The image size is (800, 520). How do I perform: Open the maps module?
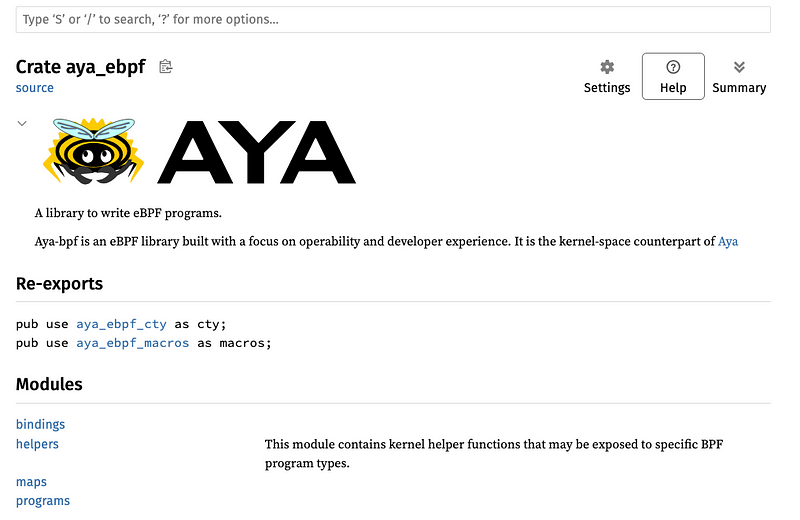click(x=31, y=482)
